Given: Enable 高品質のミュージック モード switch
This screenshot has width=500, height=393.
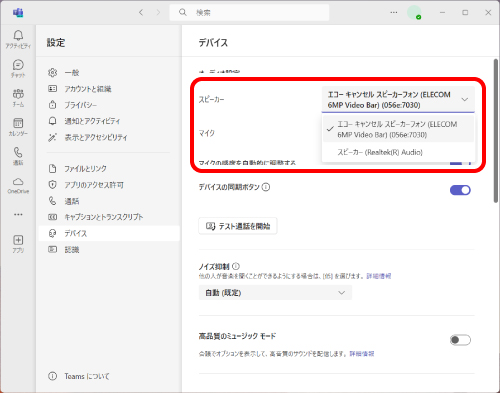Looking at the screenshot, I should pyautogui.click(x=460, y=340).
